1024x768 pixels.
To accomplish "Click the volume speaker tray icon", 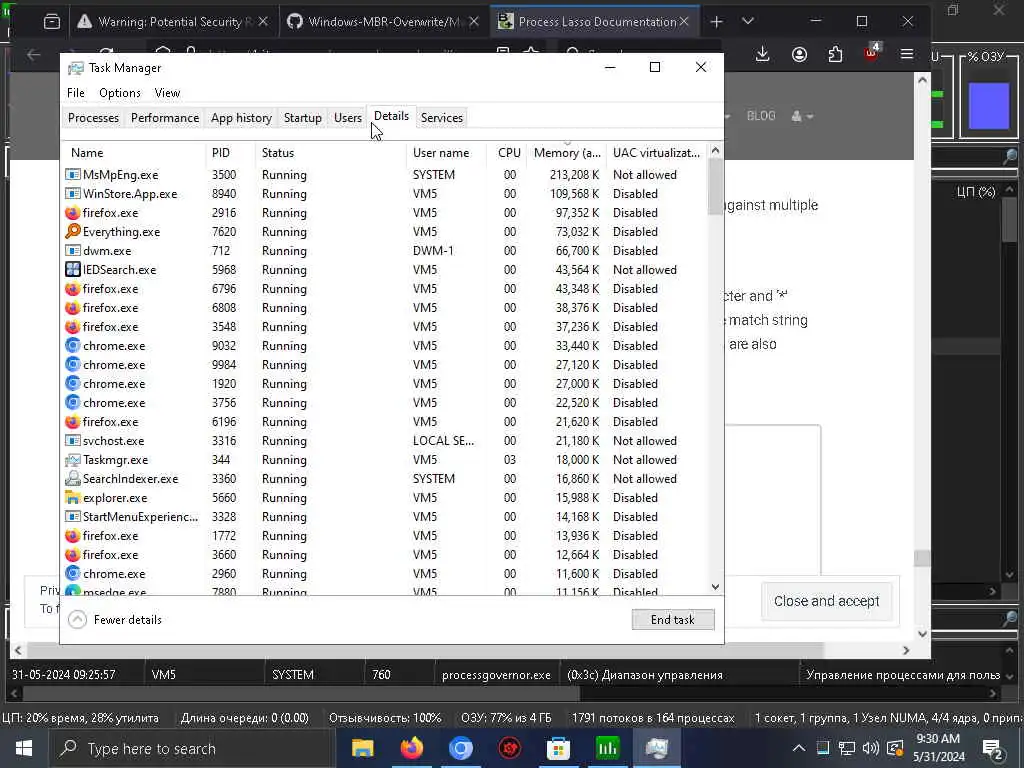I will 871,748.
